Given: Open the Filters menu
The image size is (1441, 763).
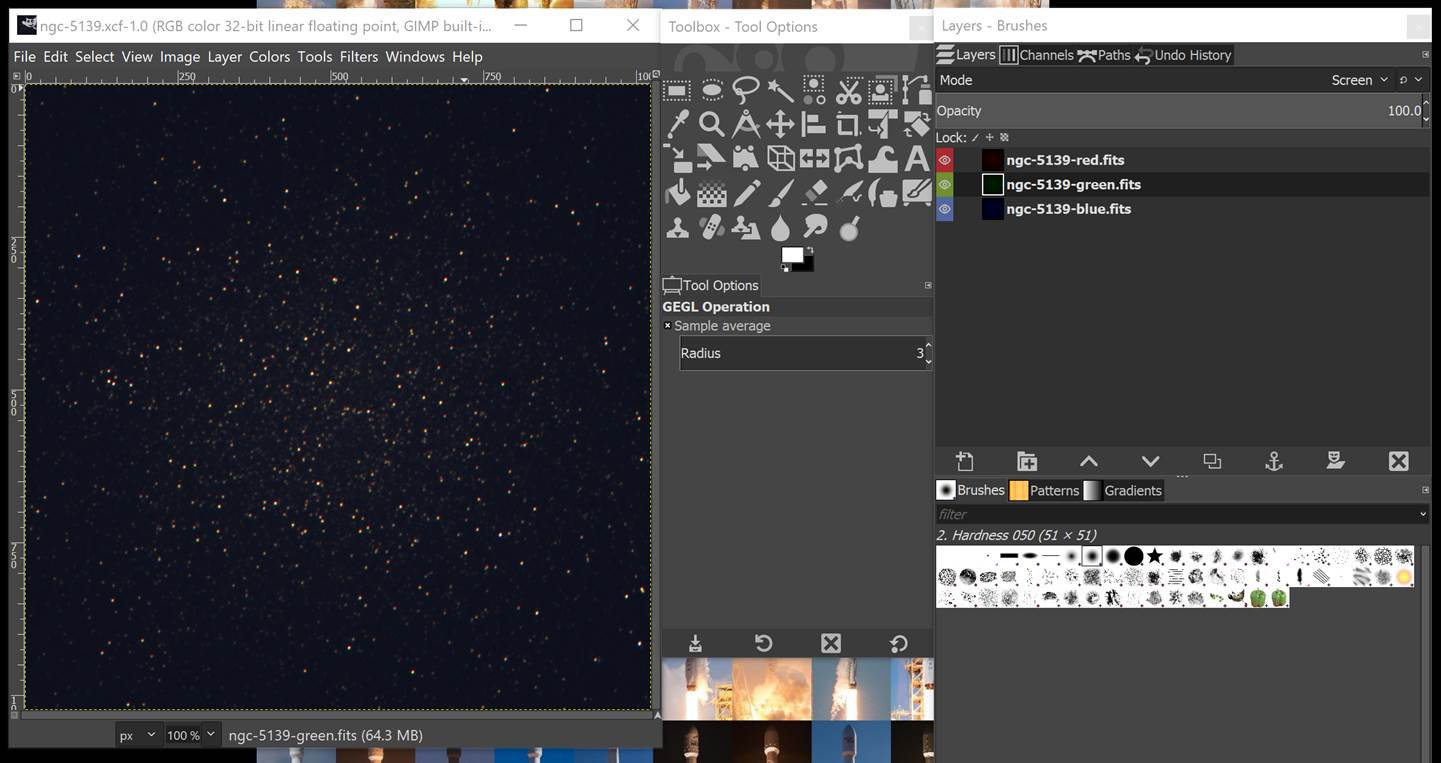Looking at the screenshot, I should (x=358, y=57).
